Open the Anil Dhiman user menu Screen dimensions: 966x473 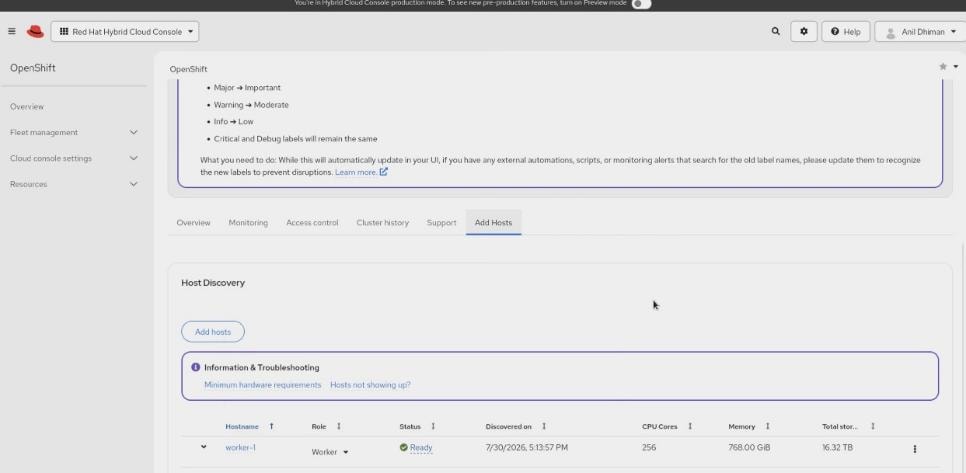point(920,31)
